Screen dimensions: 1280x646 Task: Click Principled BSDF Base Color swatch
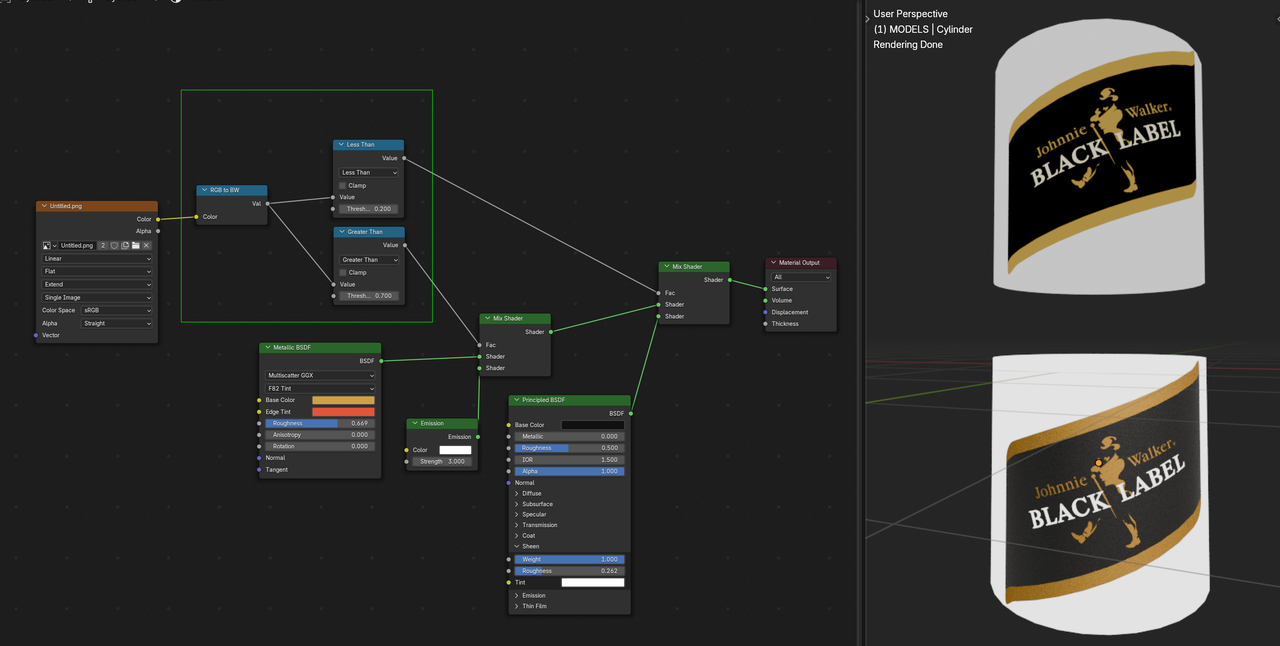coord(593,425)
